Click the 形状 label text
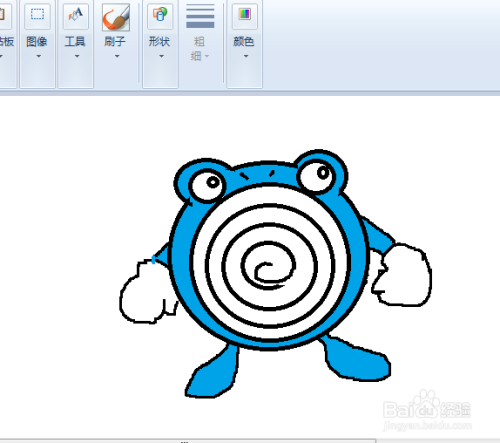500x443 pixels. pyautogui.click(x=159, y=42)
